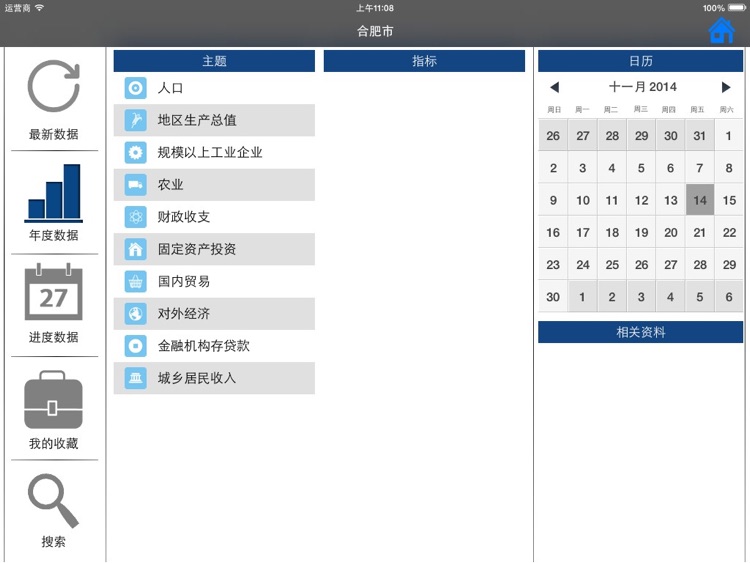Select day 23 in calendar
Viewport: 750px width, 563px height.
pyautogui.click(x=553, y=265)
